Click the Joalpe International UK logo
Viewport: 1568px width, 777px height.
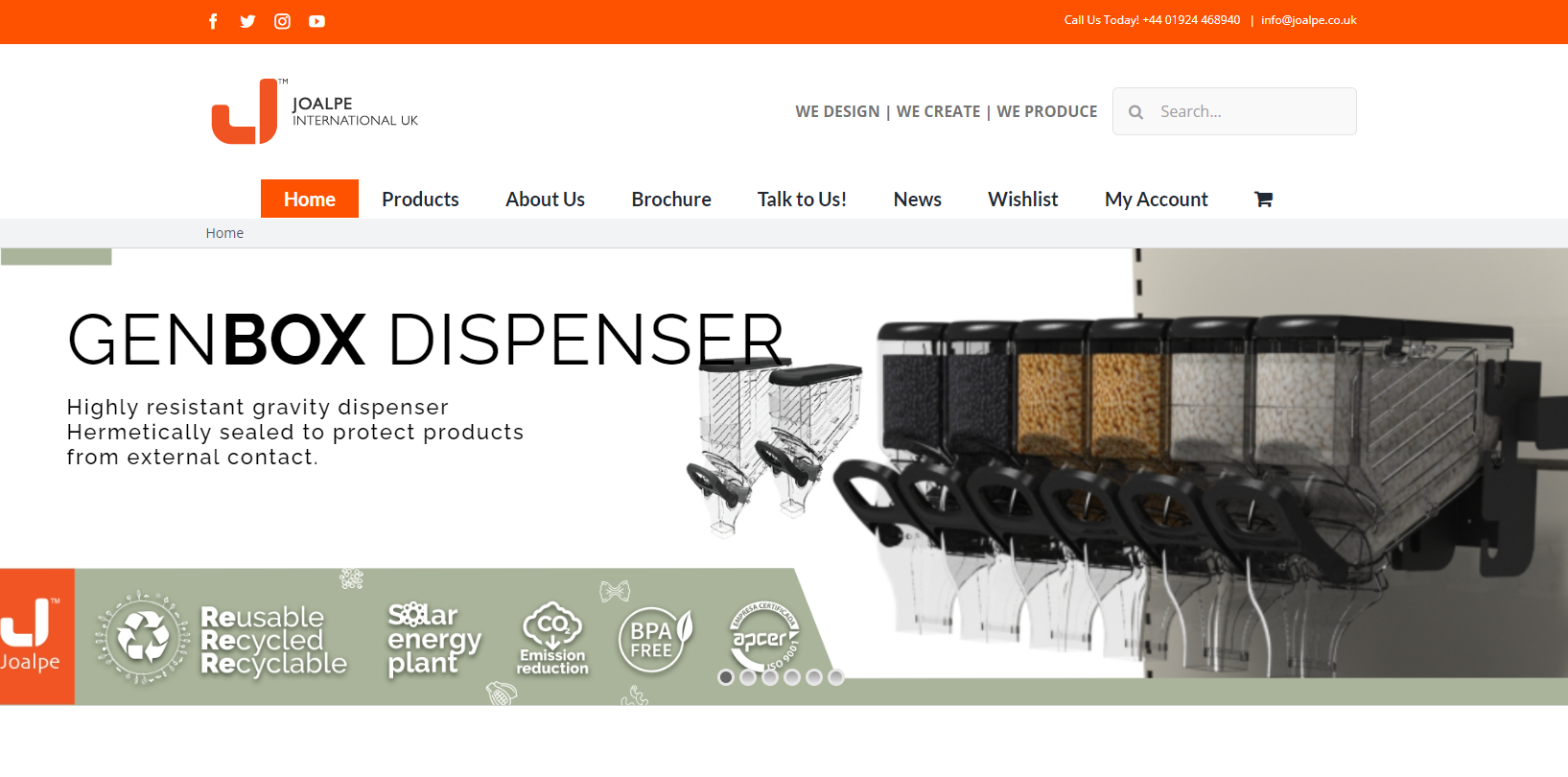pos(315,111)
